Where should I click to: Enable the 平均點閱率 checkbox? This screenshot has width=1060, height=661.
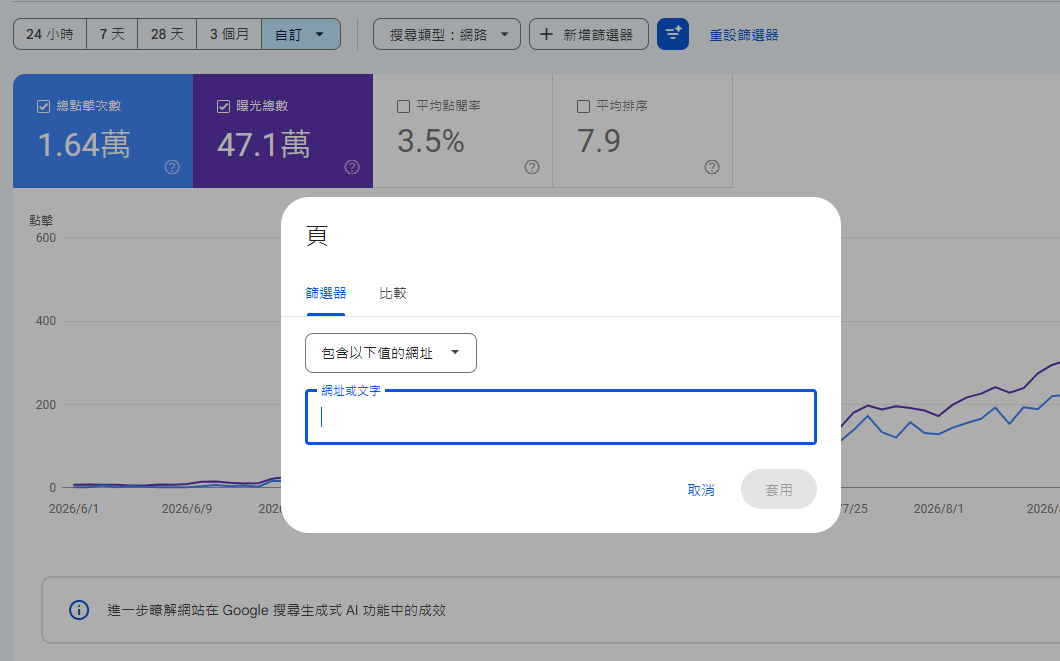click(x=404, y=107)
